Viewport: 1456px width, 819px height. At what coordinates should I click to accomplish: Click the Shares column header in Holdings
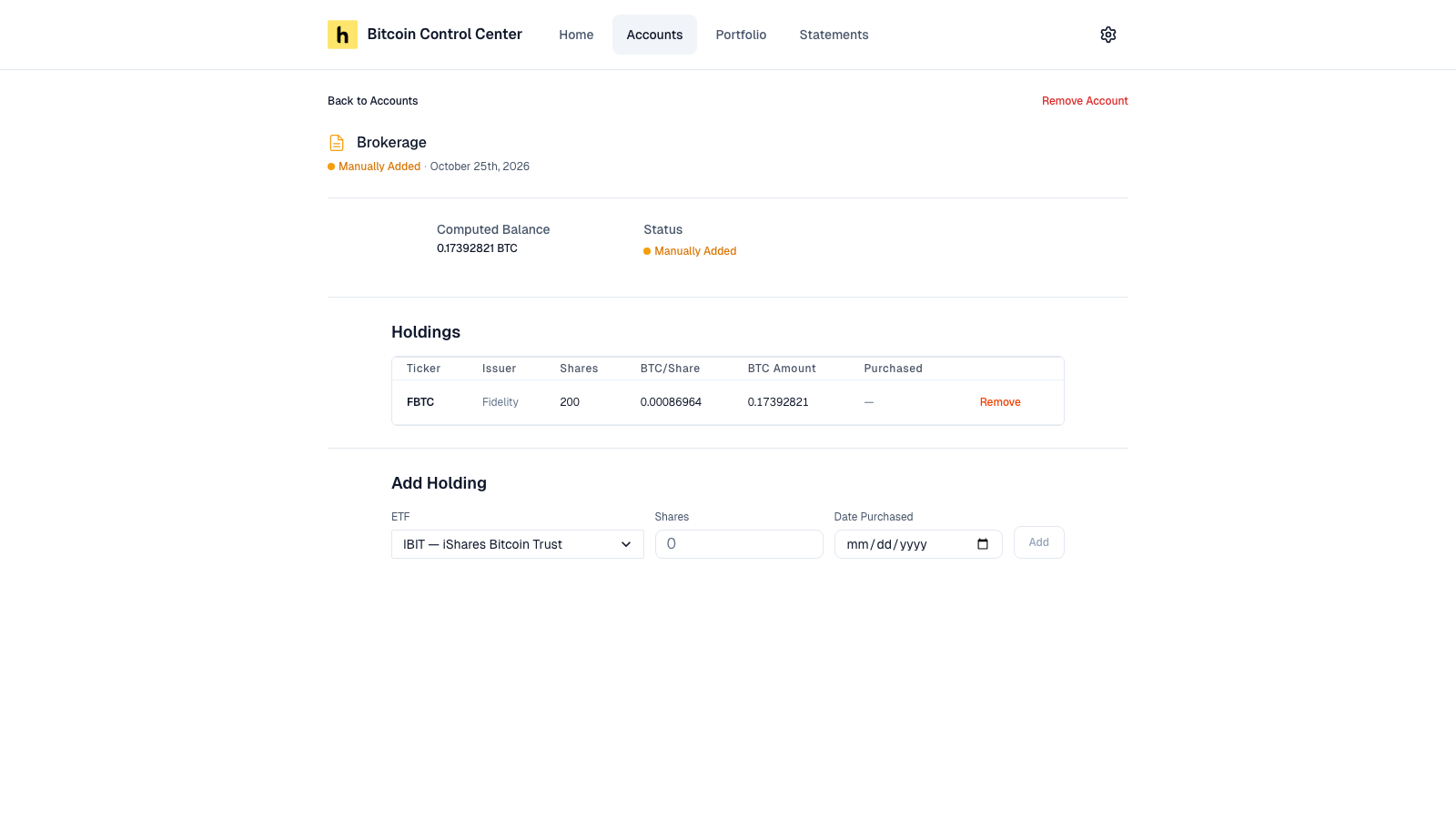[x=579, y=369]
